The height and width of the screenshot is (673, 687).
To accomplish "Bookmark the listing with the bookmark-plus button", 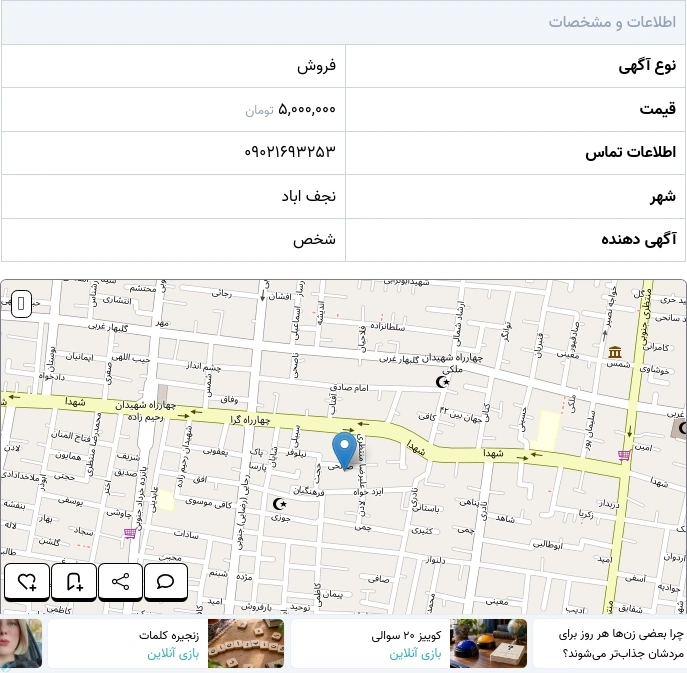I will pyautogui.click(x=74, y=581).
